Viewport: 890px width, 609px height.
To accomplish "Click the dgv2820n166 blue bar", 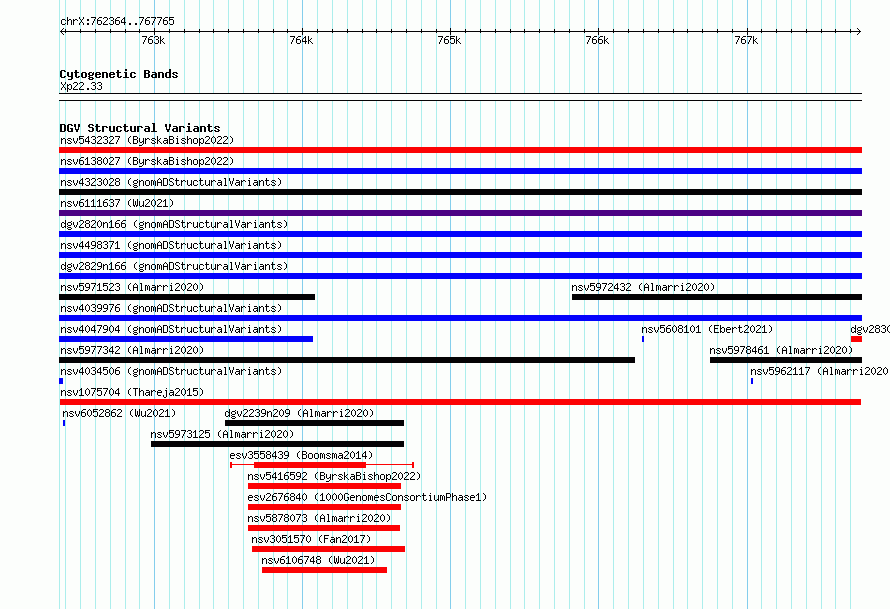I will point(460,234).
